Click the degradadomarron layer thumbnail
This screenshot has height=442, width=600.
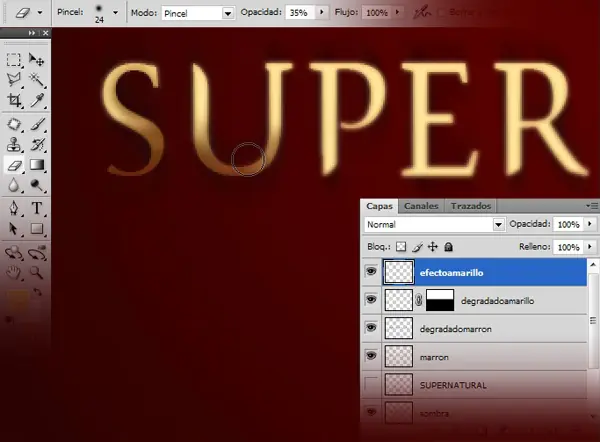pyautogui.click(x=399, y=328)
